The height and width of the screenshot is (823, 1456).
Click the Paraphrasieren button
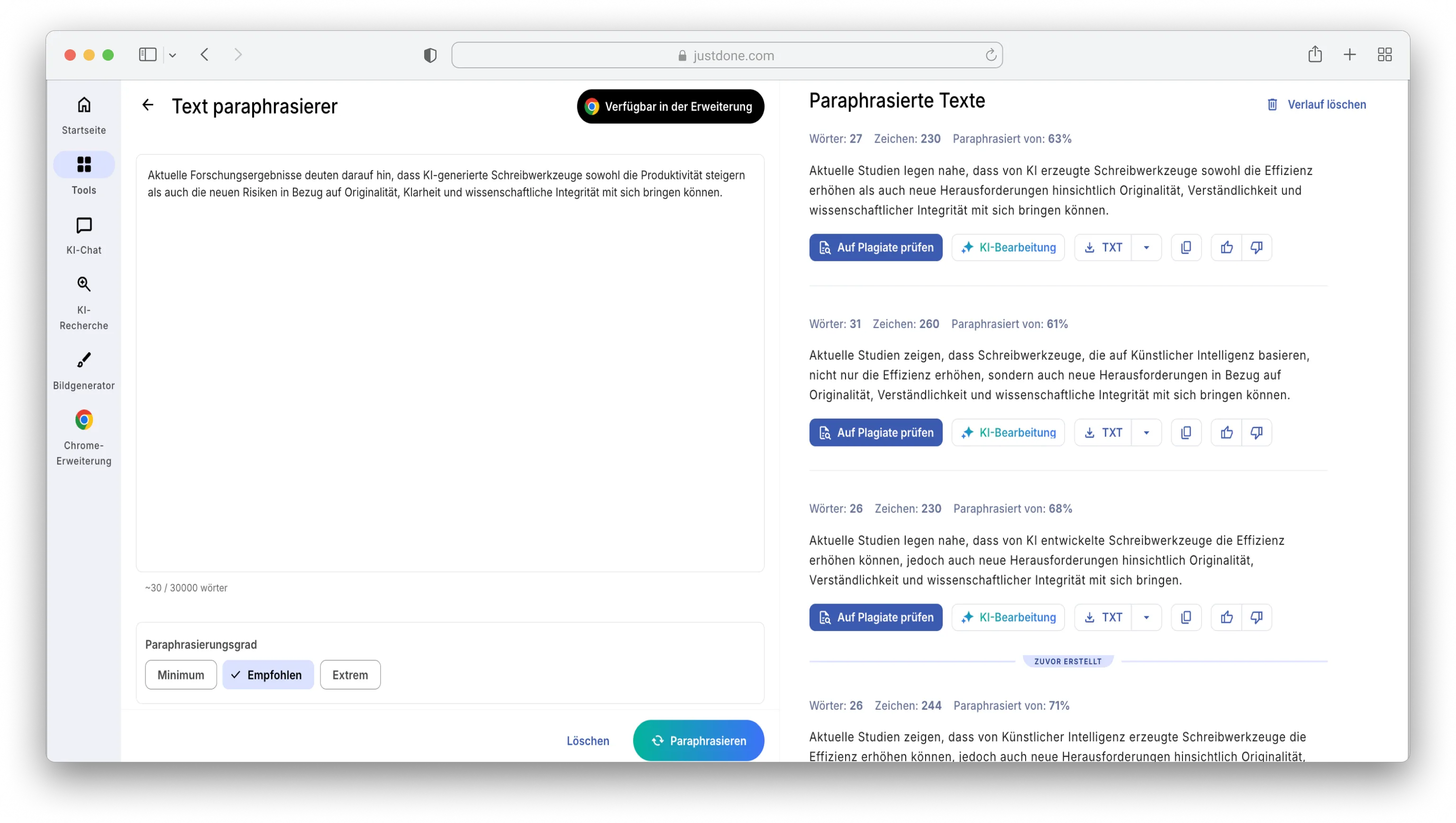pos(698,741)
